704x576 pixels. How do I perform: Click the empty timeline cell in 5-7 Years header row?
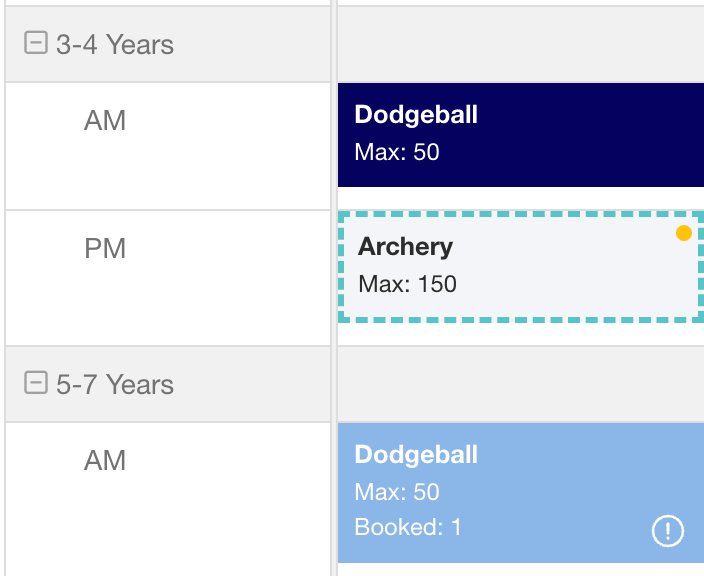[x=521, y=384]
